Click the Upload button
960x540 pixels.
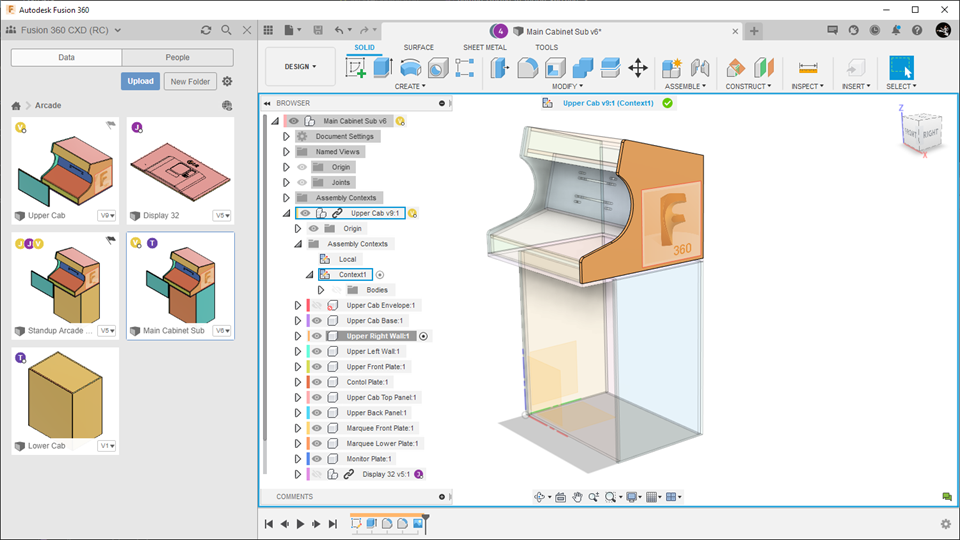point(140,81)
